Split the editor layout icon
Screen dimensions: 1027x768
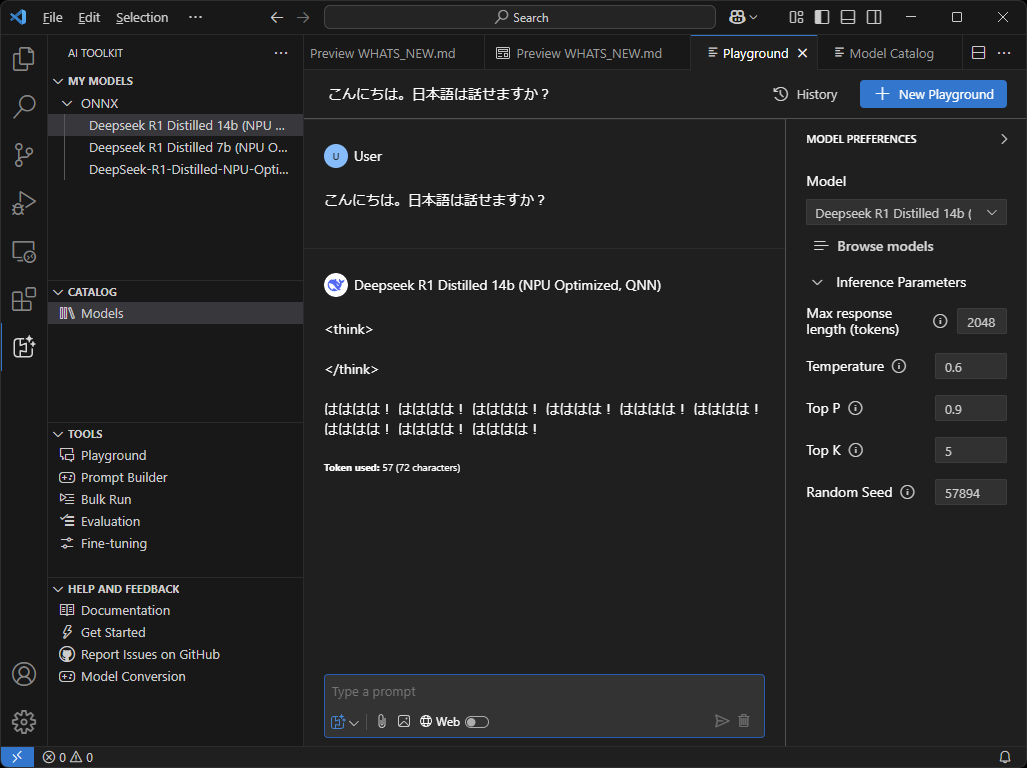(979, 53)
